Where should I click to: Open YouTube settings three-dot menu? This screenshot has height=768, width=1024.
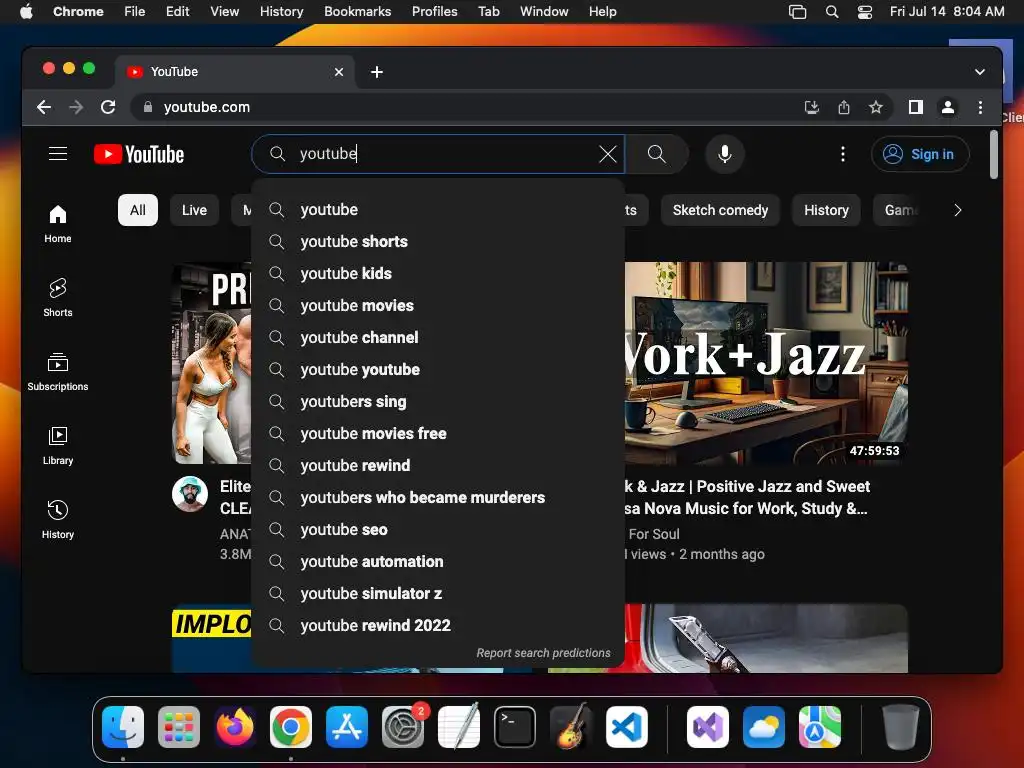coord(842,154)
